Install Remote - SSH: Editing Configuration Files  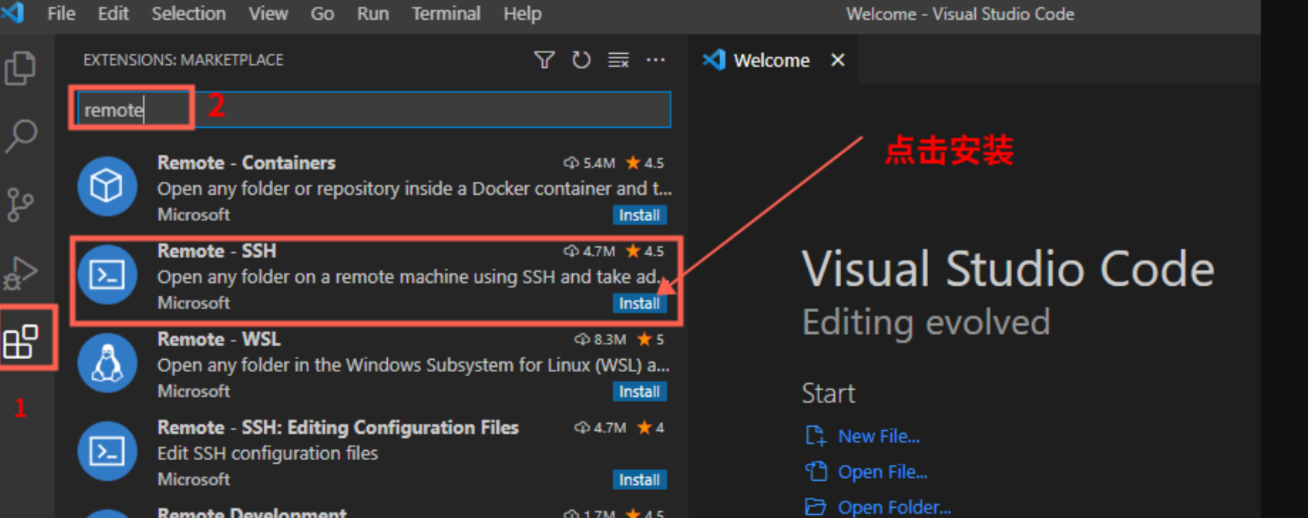(639, 479)
